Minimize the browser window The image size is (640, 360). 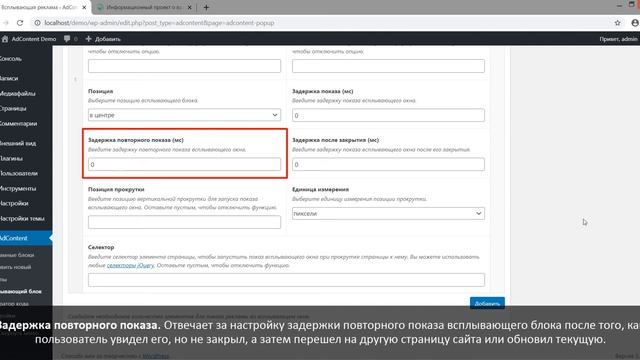coord(619,5)
